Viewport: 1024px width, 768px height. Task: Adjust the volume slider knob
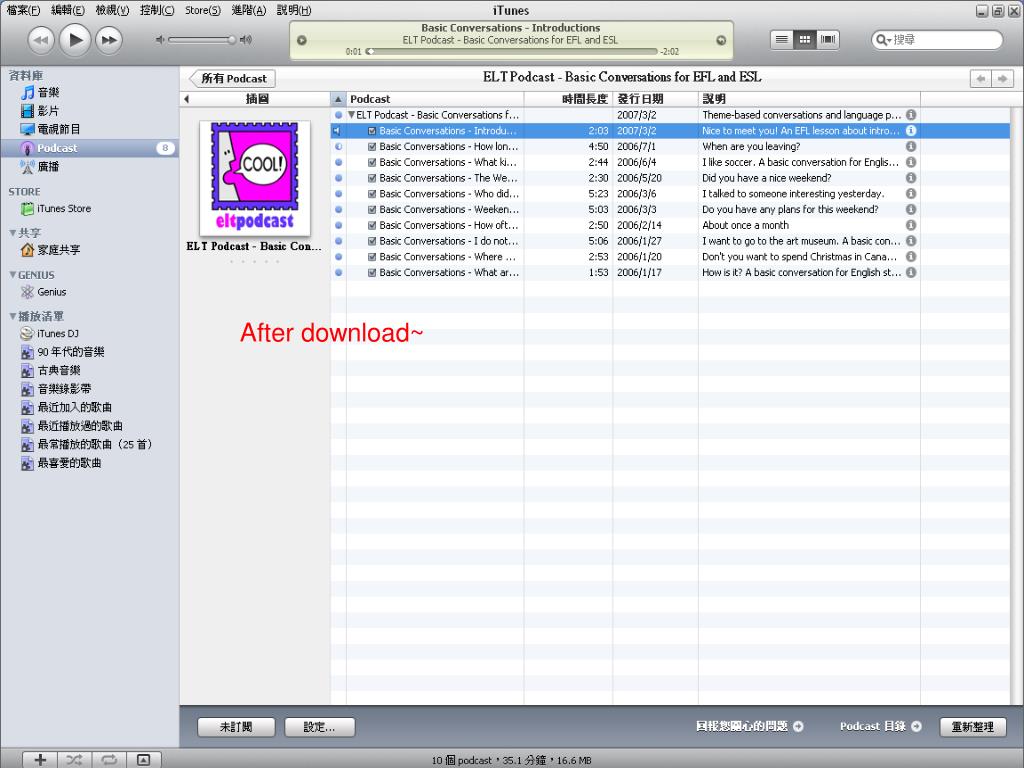tap(231, 40)
